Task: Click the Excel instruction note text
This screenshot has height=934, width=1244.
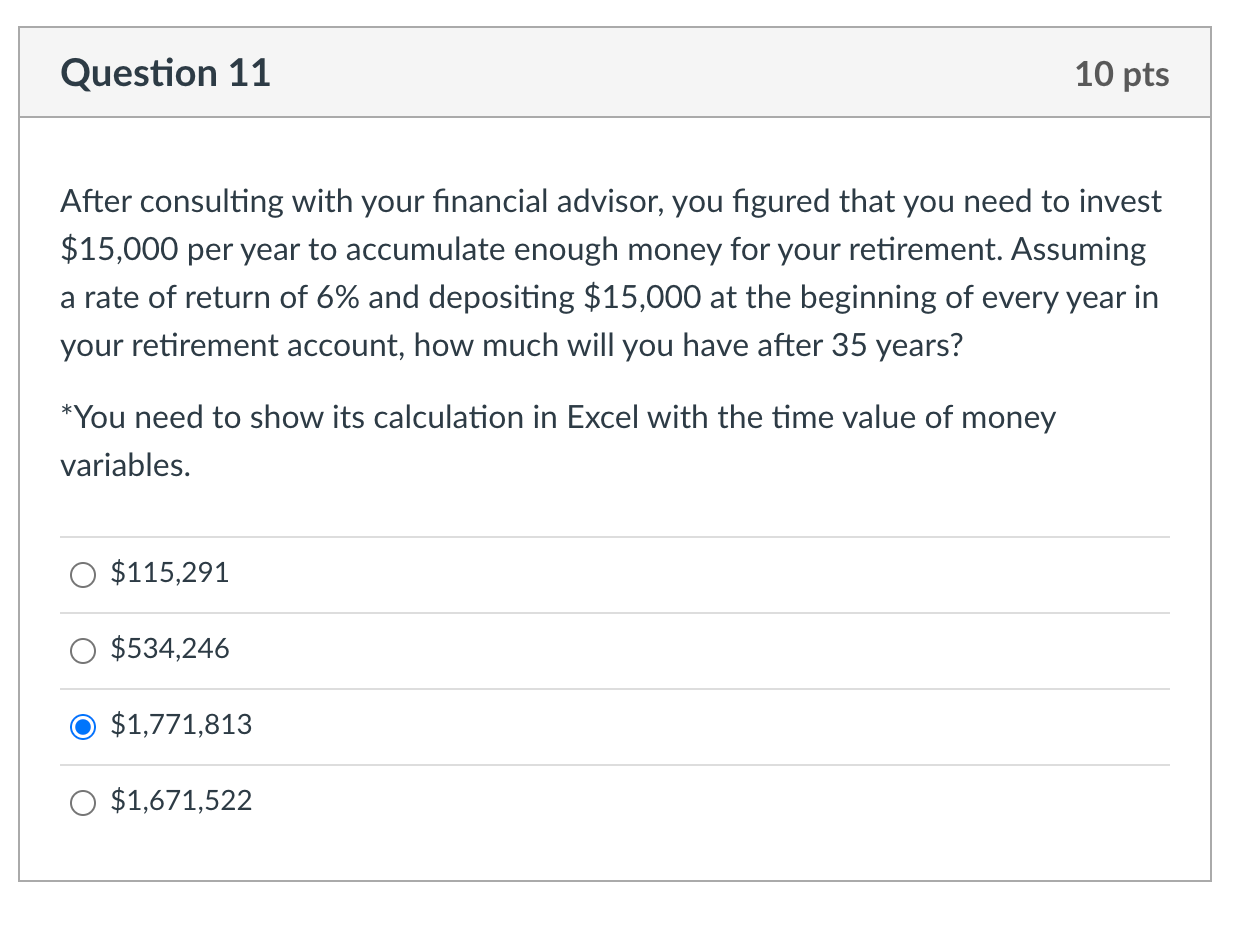Action: click(558, 440)
